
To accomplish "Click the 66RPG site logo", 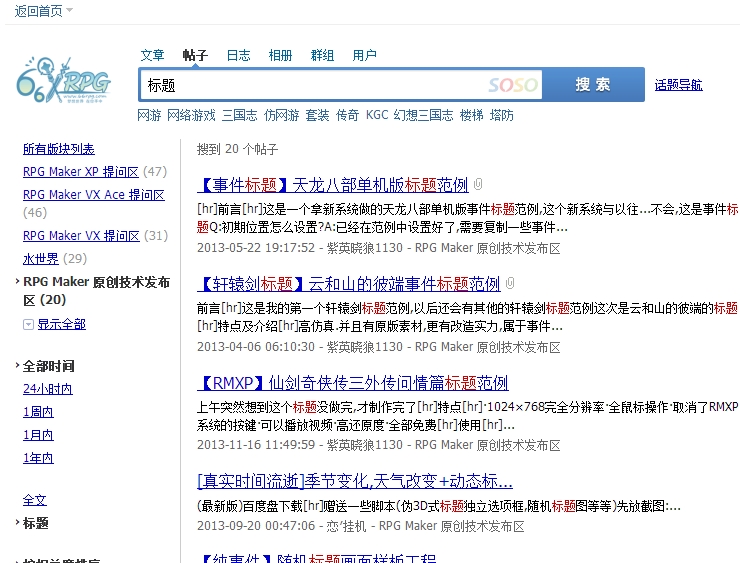I will 63,80.
